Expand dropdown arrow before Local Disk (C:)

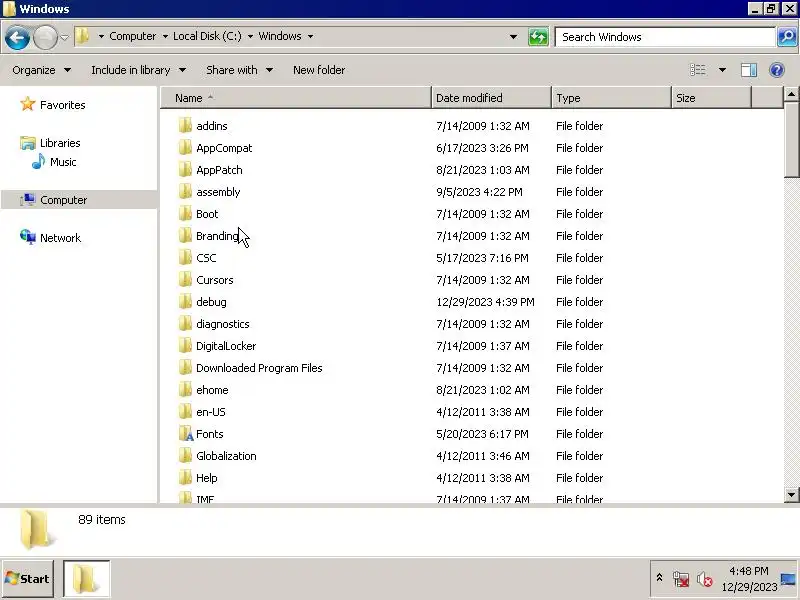tap(165, 36)
